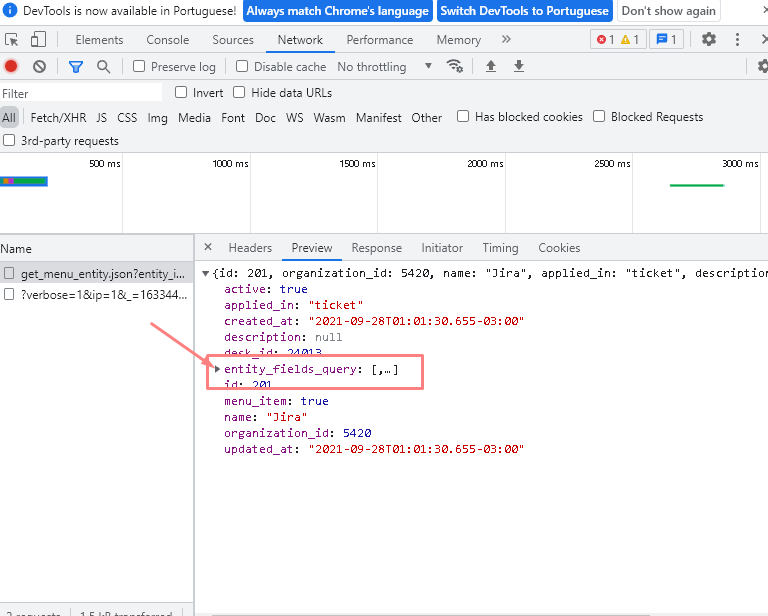Tick the Invert filter checkbox
The height and width of the screenshot is (616, 768).
point(181,92)
